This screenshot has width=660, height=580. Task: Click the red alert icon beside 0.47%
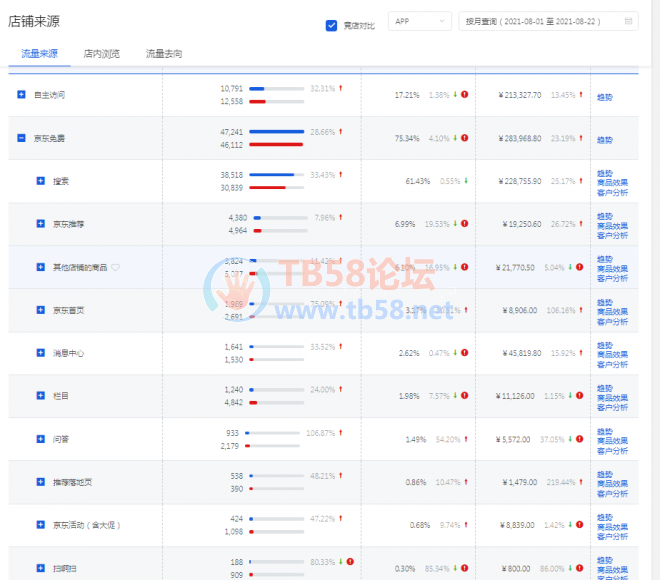tap(465, 353)
